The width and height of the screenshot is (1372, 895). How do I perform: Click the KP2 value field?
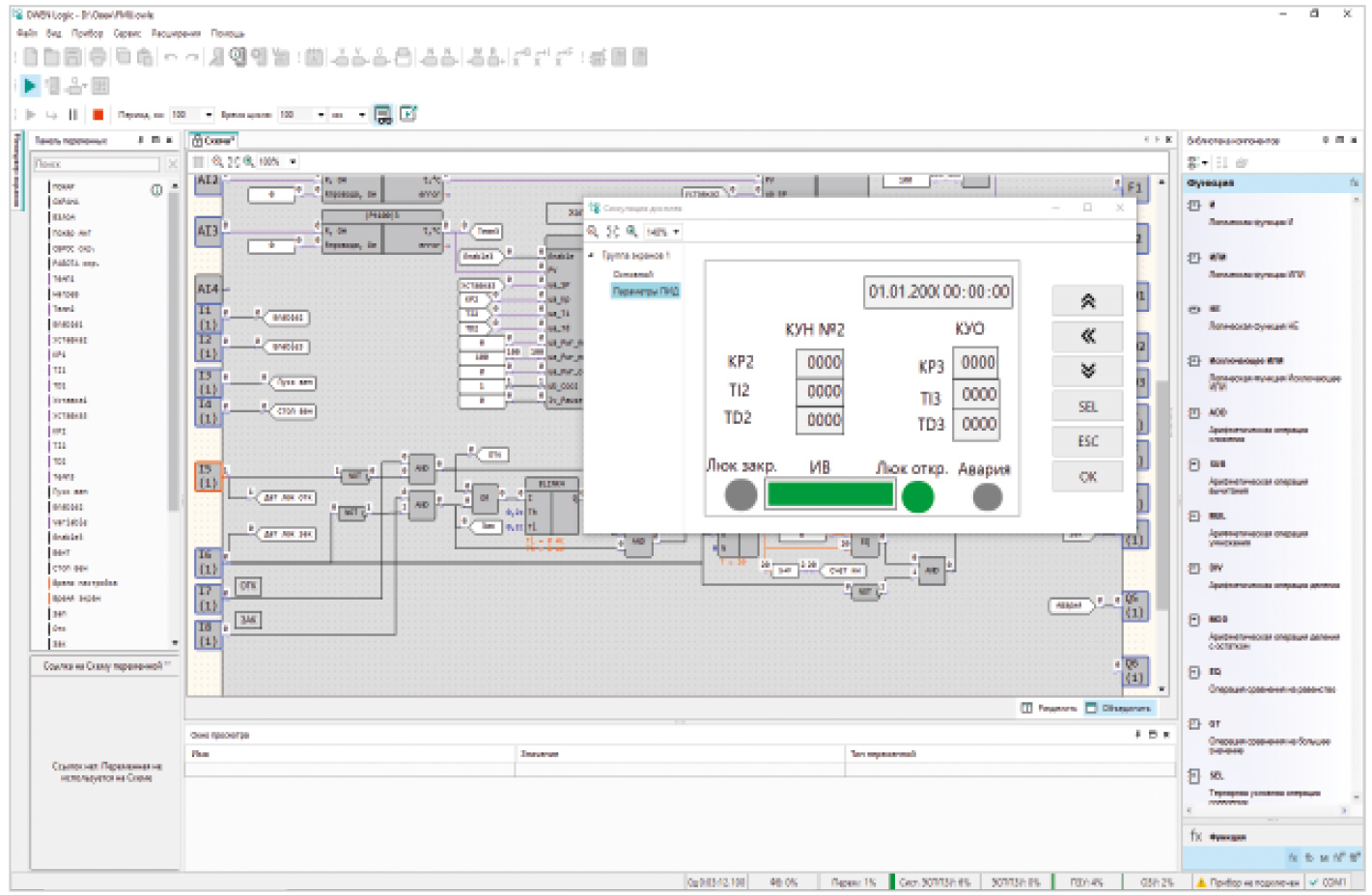(x=821, y=362)
